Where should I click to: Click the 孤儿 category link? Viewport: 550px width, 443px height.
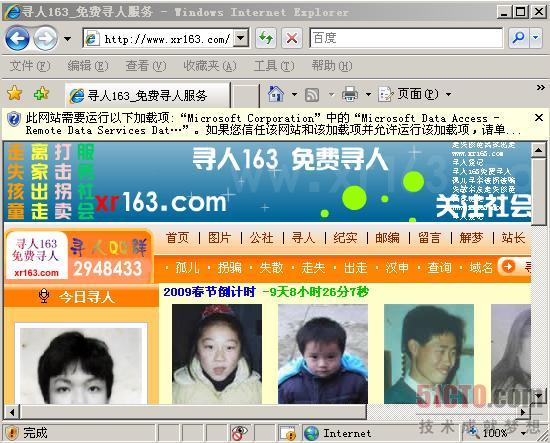(188, 268)
